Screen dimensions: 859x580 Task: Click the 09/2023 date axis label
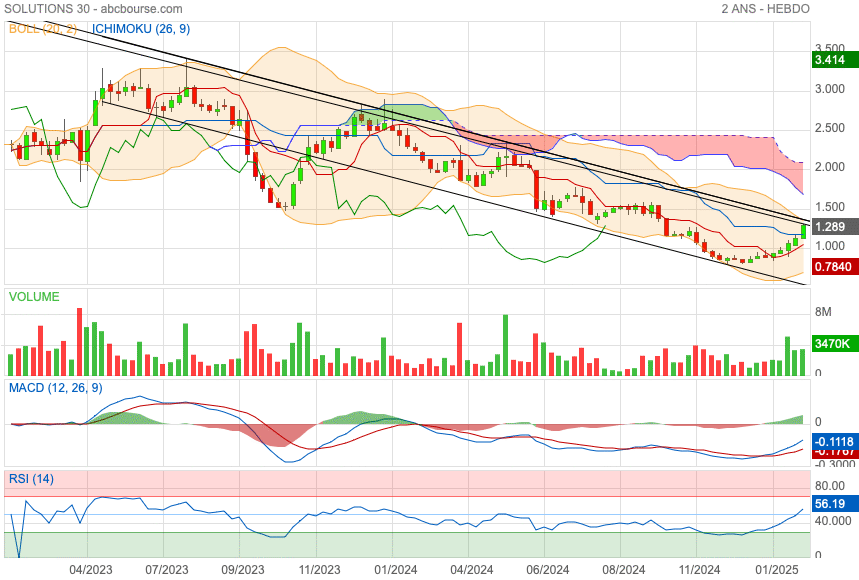point(243,570)
